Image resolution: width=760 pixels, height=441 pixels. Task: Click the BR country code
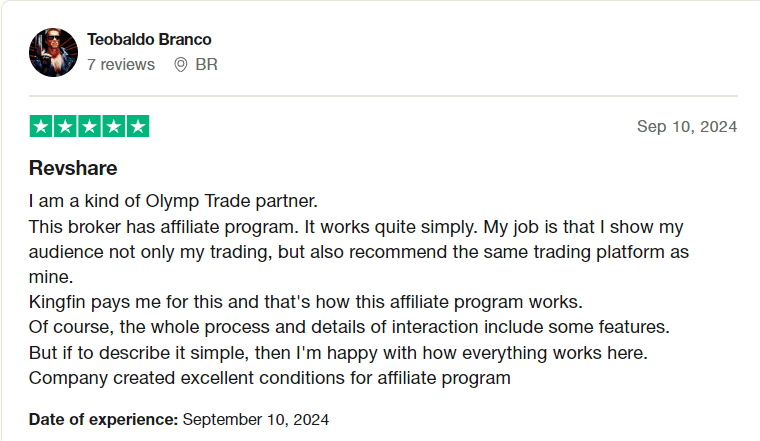coord(206,65)
